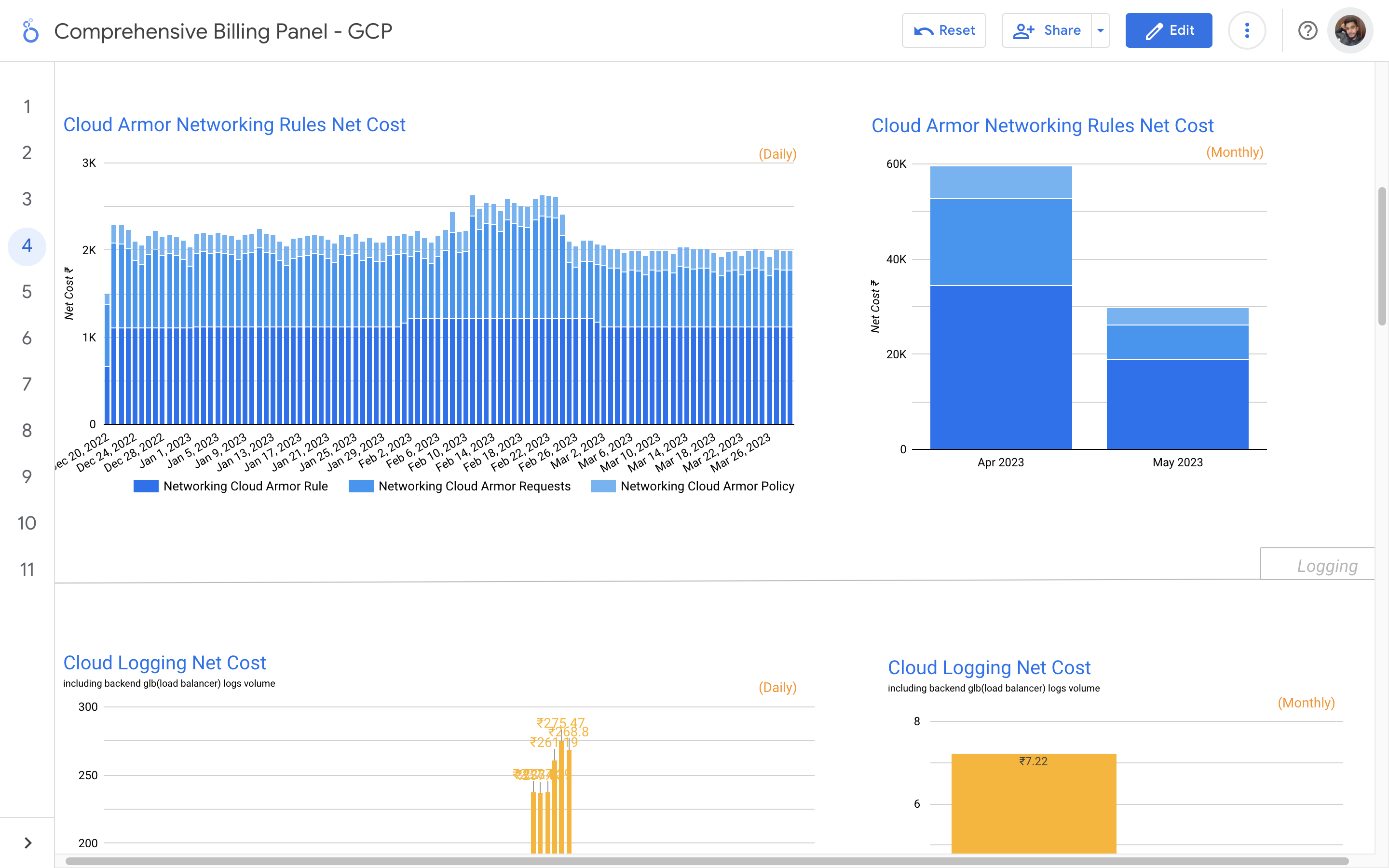Expand the Share dropdown arrow
The width and height of the screenshot is (1389, 868).
pyautogui.click(x=1100, y=30)
